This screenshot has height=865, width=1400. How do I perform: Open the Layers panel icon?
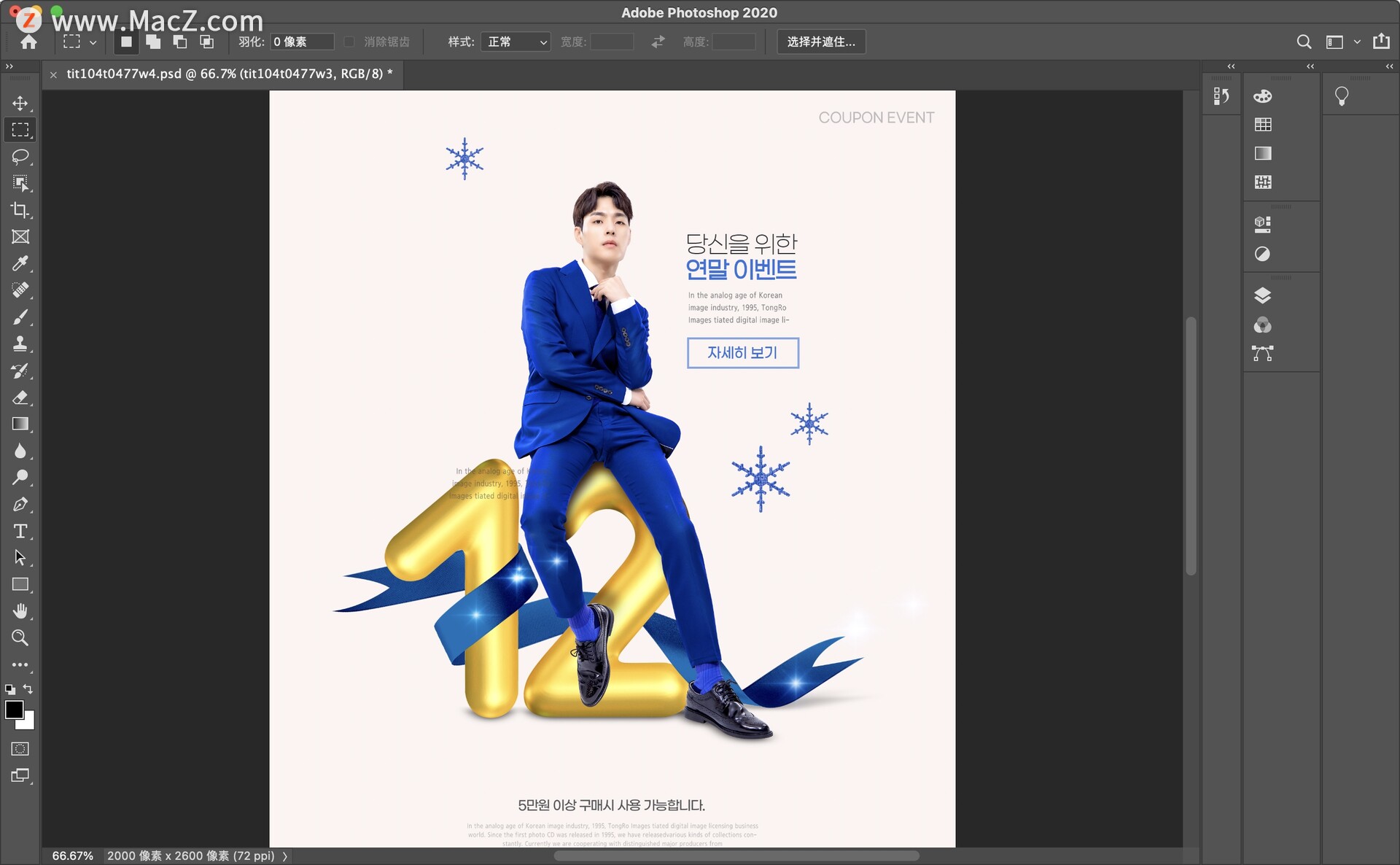point(1262,295)
